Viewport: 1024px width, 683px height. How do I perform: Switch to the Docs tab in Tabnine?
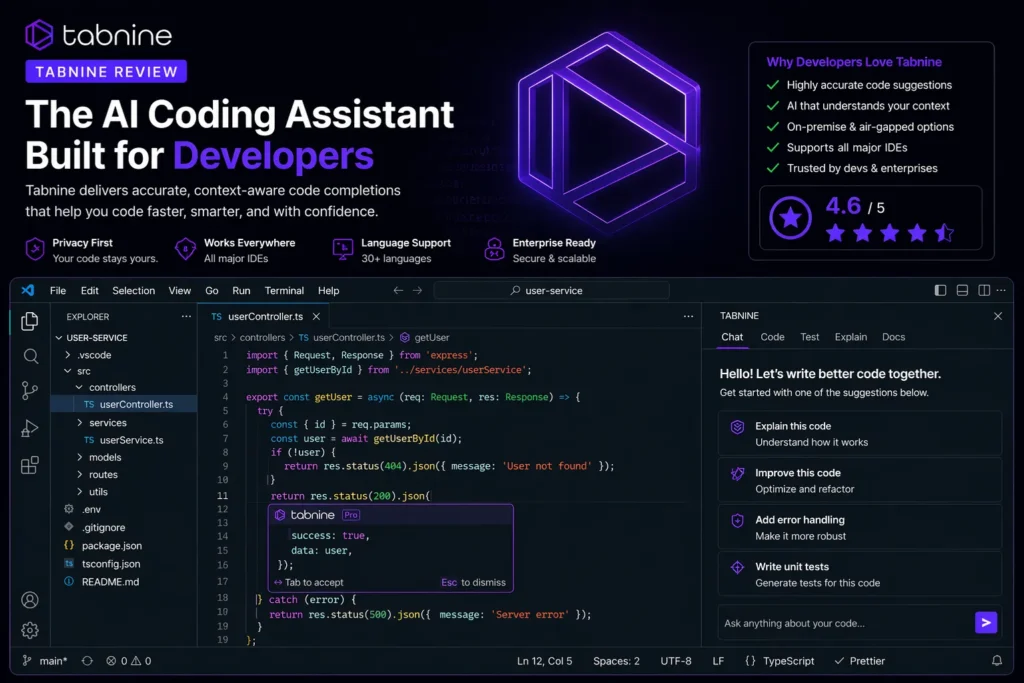pyautogui.click(x=893, y=337)
